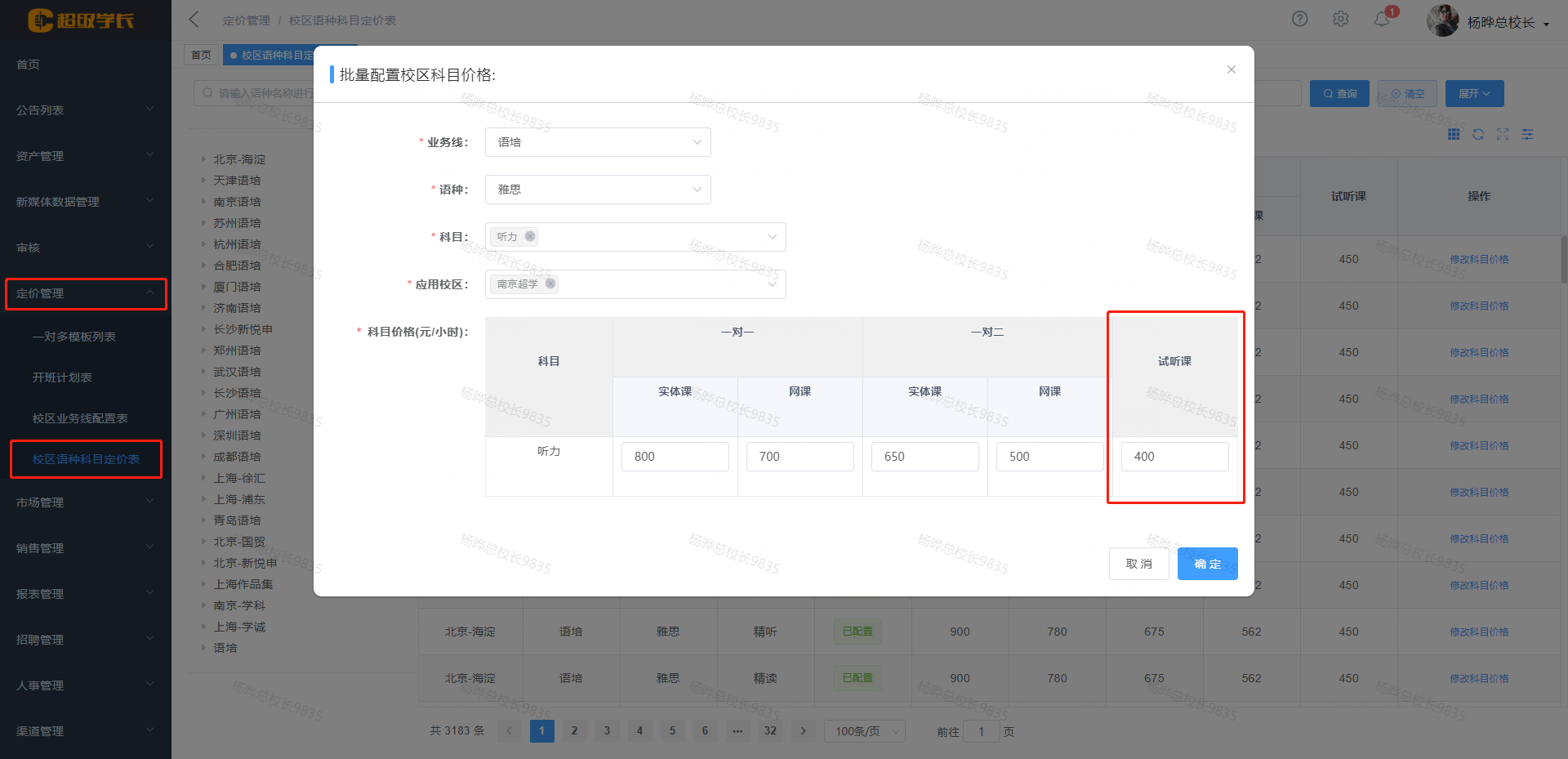Toggle fullscreen with the expand icon

pos(1503,134)
